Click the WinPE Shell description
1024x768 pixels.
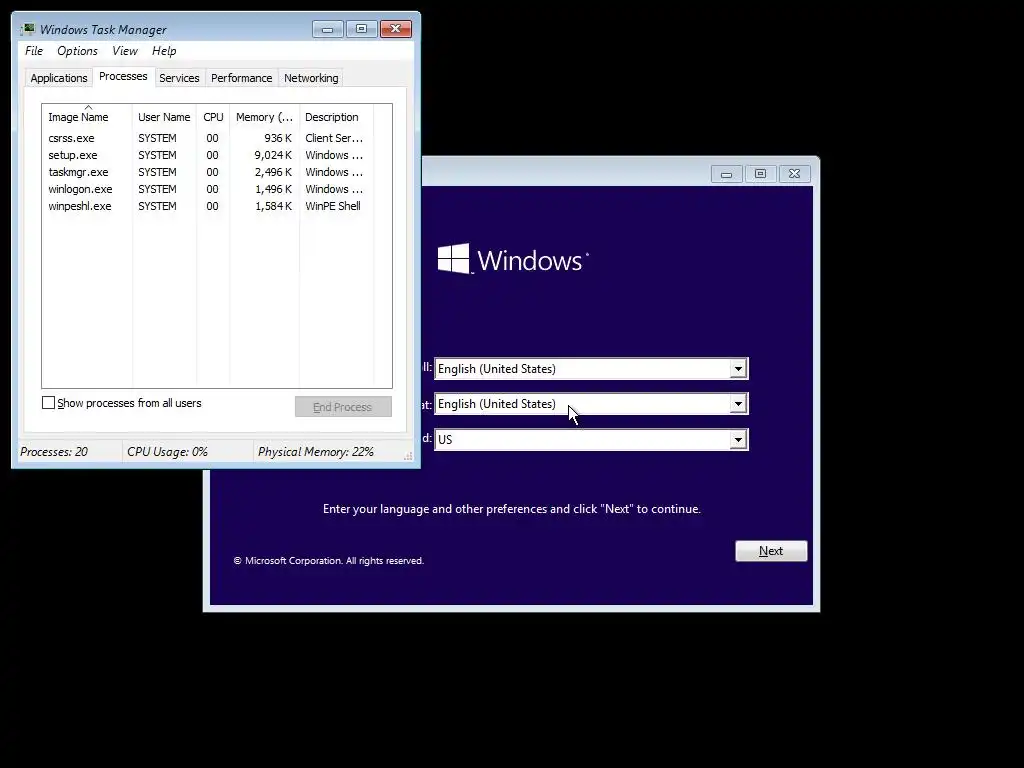click(x=332, y=206)
